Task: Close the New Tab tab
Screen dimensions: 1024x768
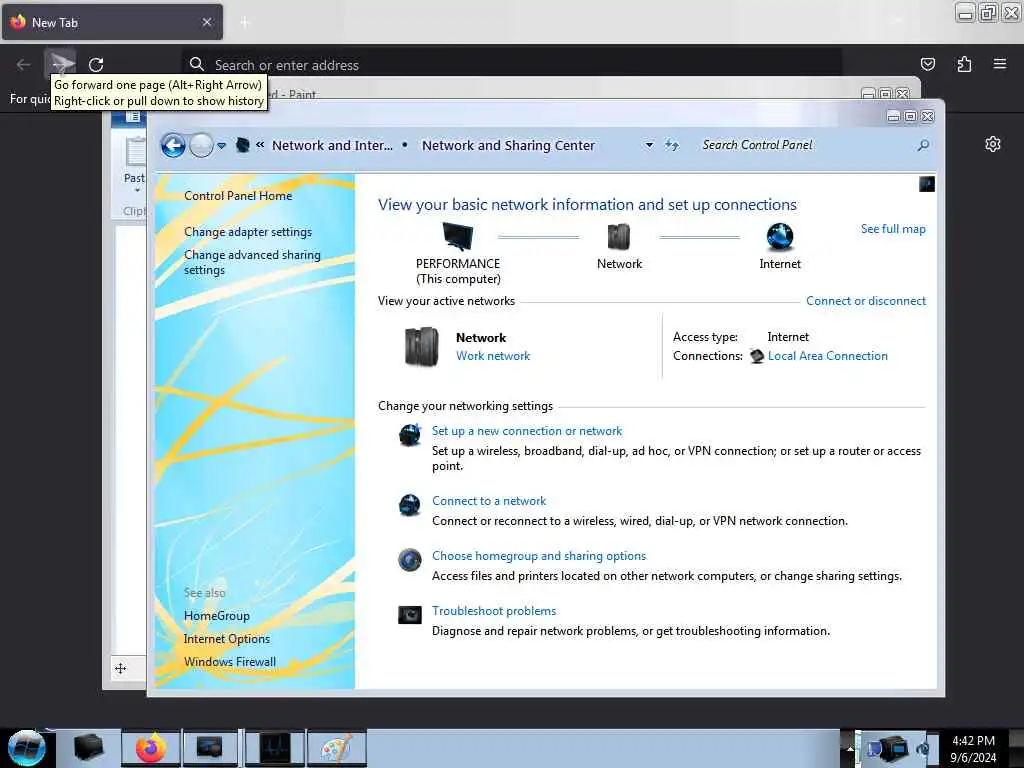Action: coord(206,22)
